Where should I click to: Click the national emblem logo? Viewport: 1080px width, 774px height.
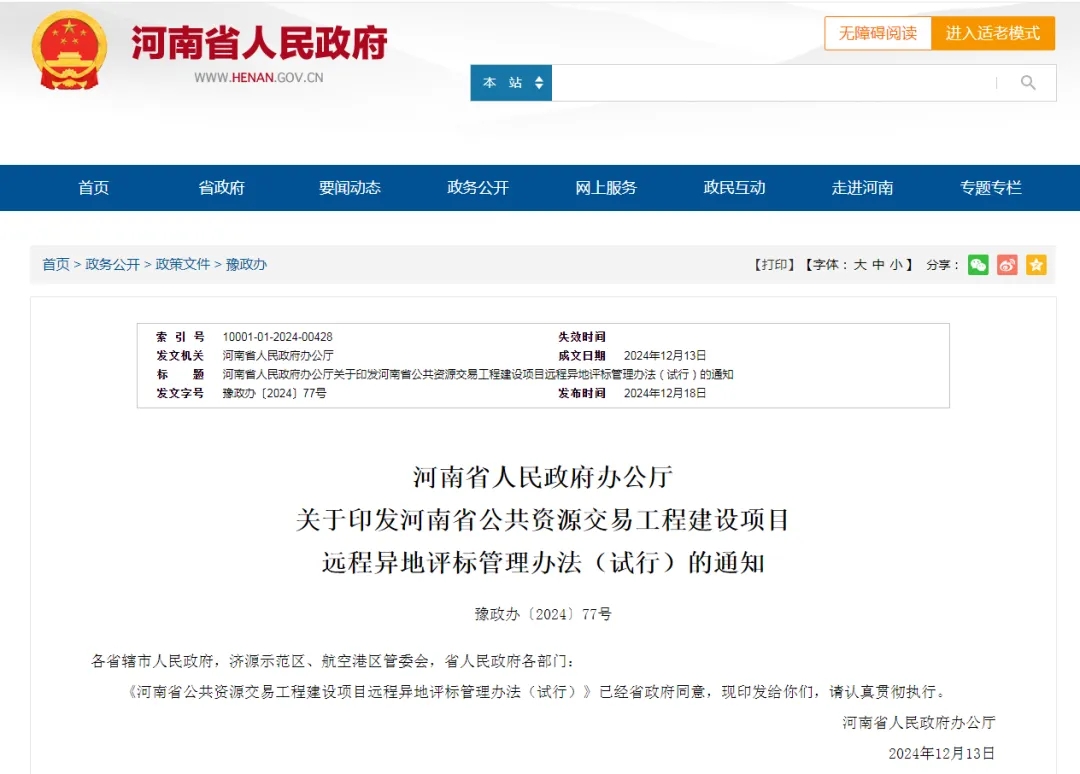pyautogui.click(x=69, y=50)
